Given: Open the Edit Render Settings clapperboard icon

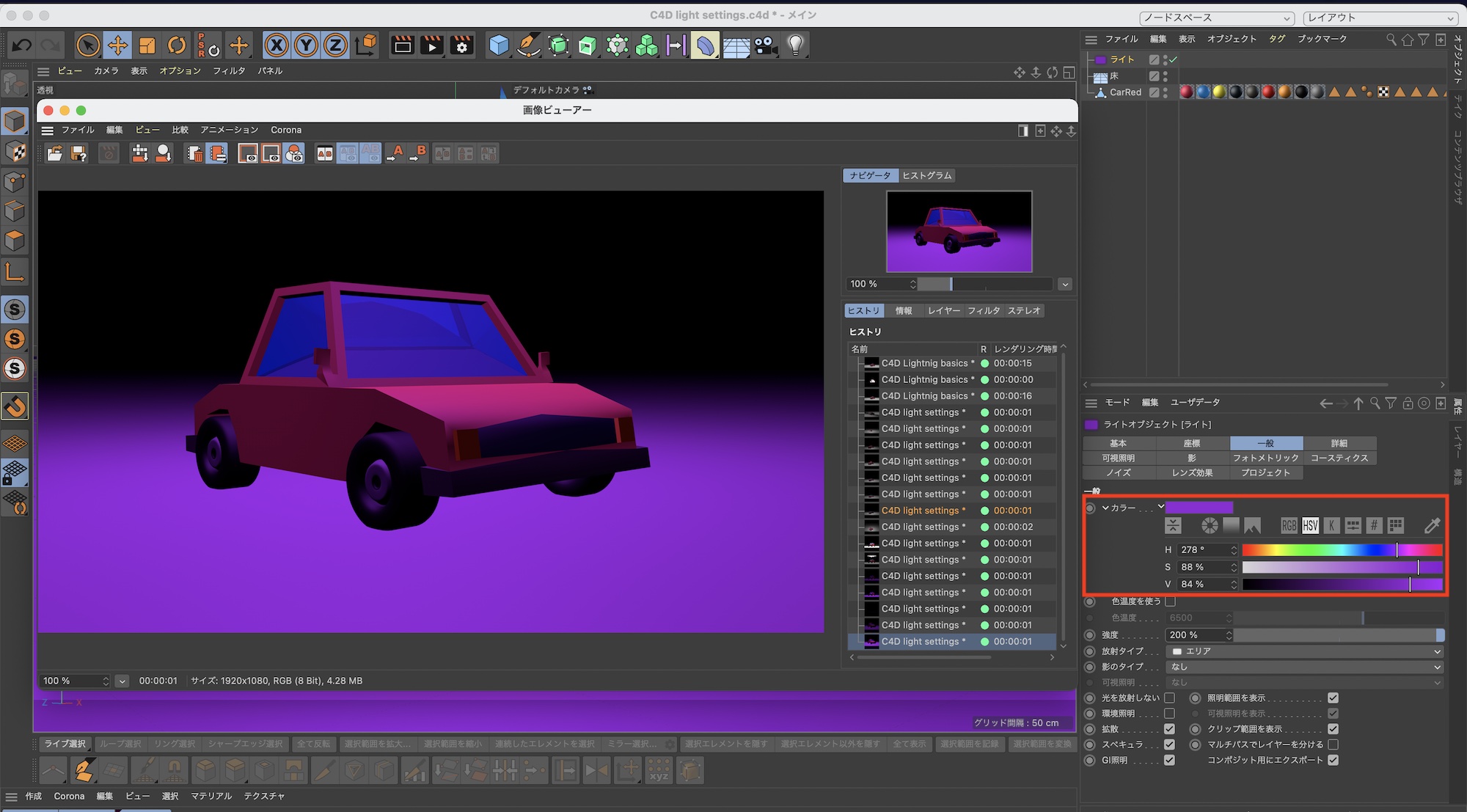Looking at the screenshot, I should click(x=462, y=45).
